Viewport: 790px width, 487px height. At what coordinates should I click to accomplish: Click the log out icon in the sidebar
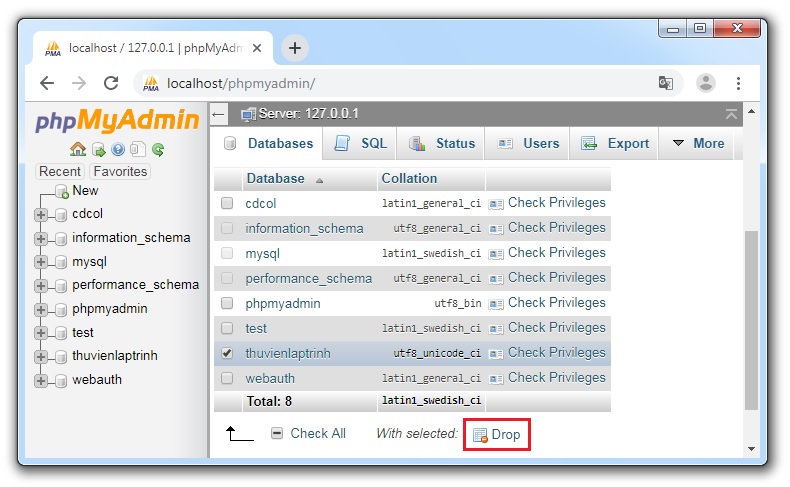[x=98, y=150]
